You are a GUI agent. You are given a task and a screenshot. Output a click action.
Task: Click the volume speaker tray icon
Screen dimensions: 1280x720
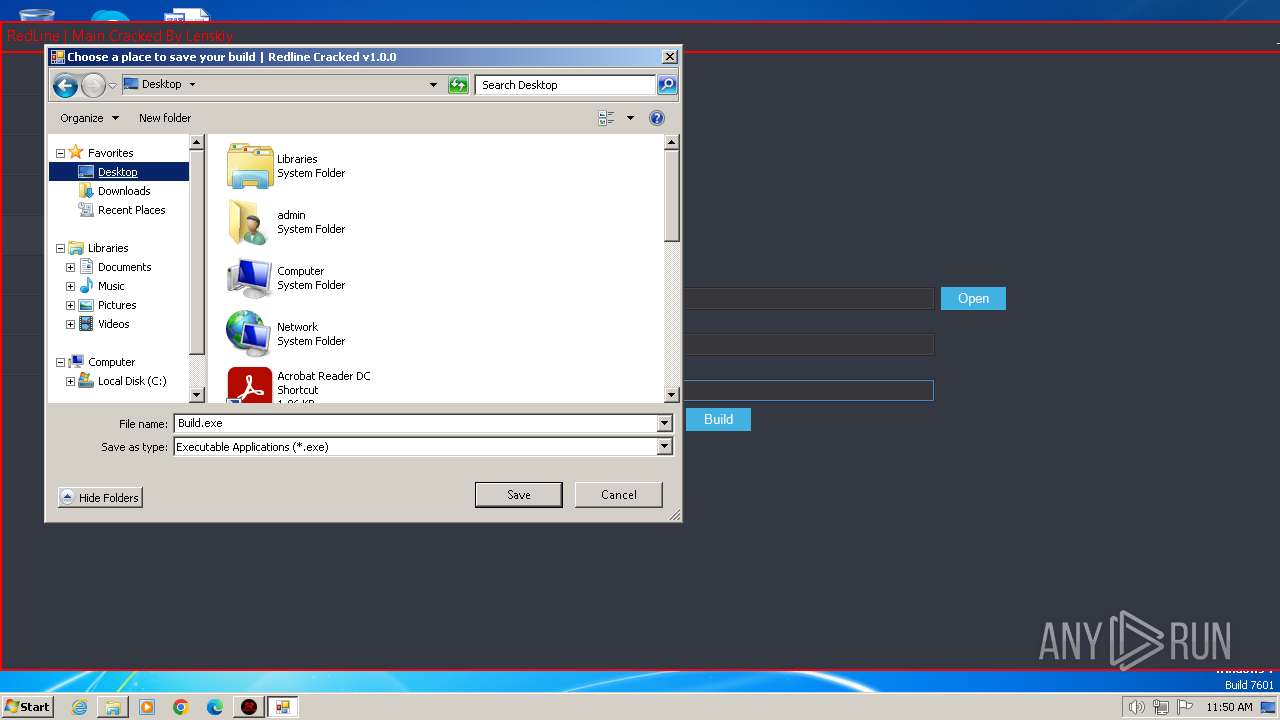(1136, 707)
